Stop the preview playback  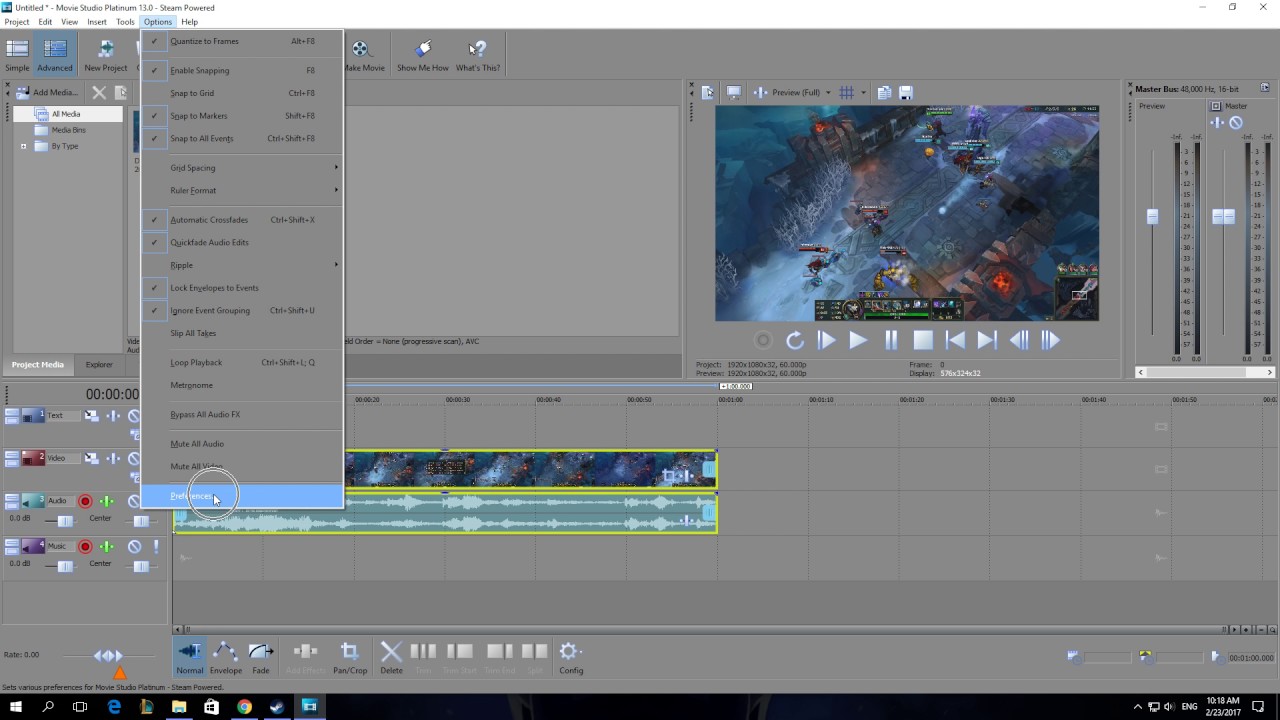click(x=923, y=341)
